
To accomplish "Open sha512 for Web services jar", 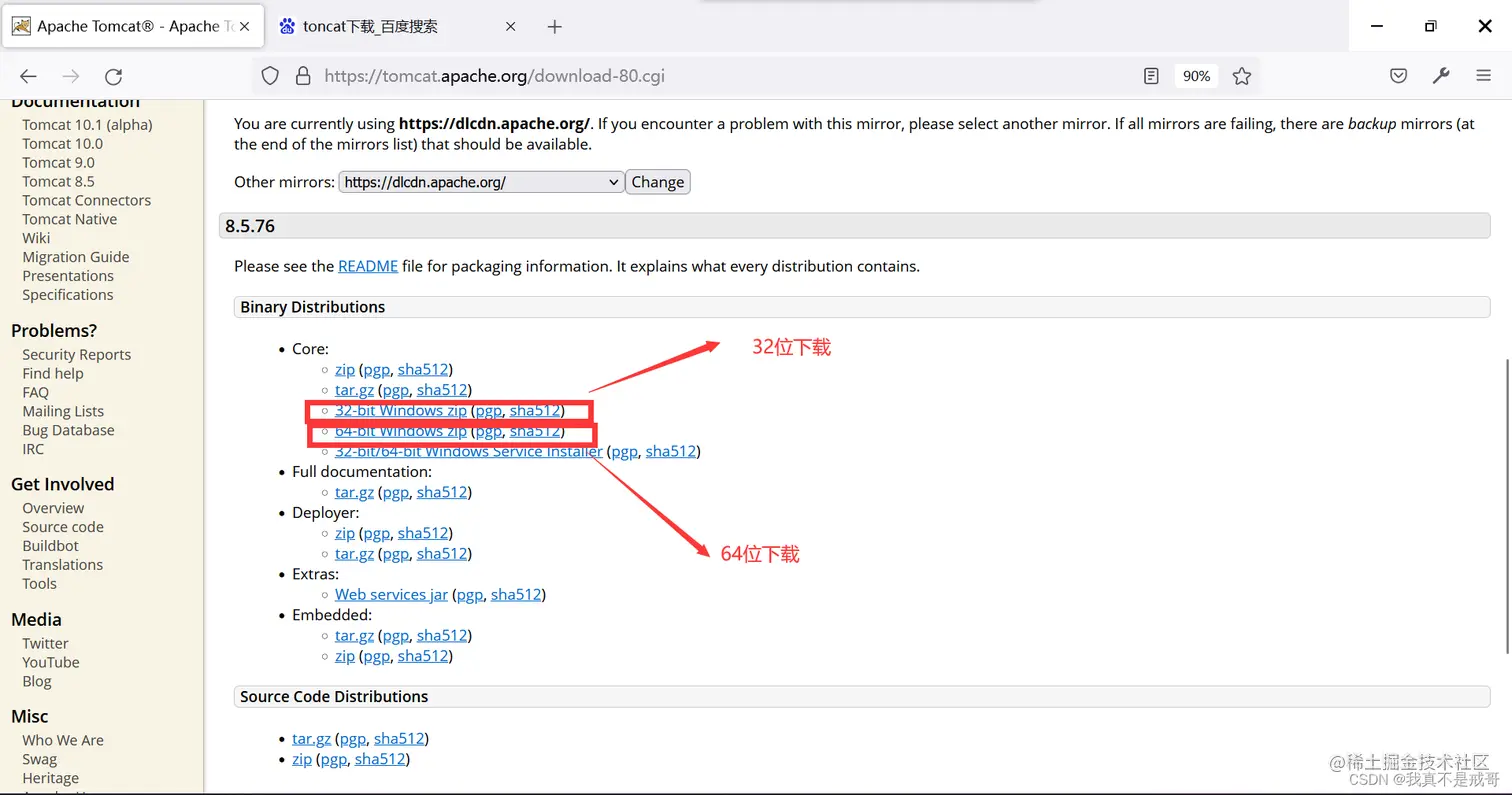I will 516,595.
